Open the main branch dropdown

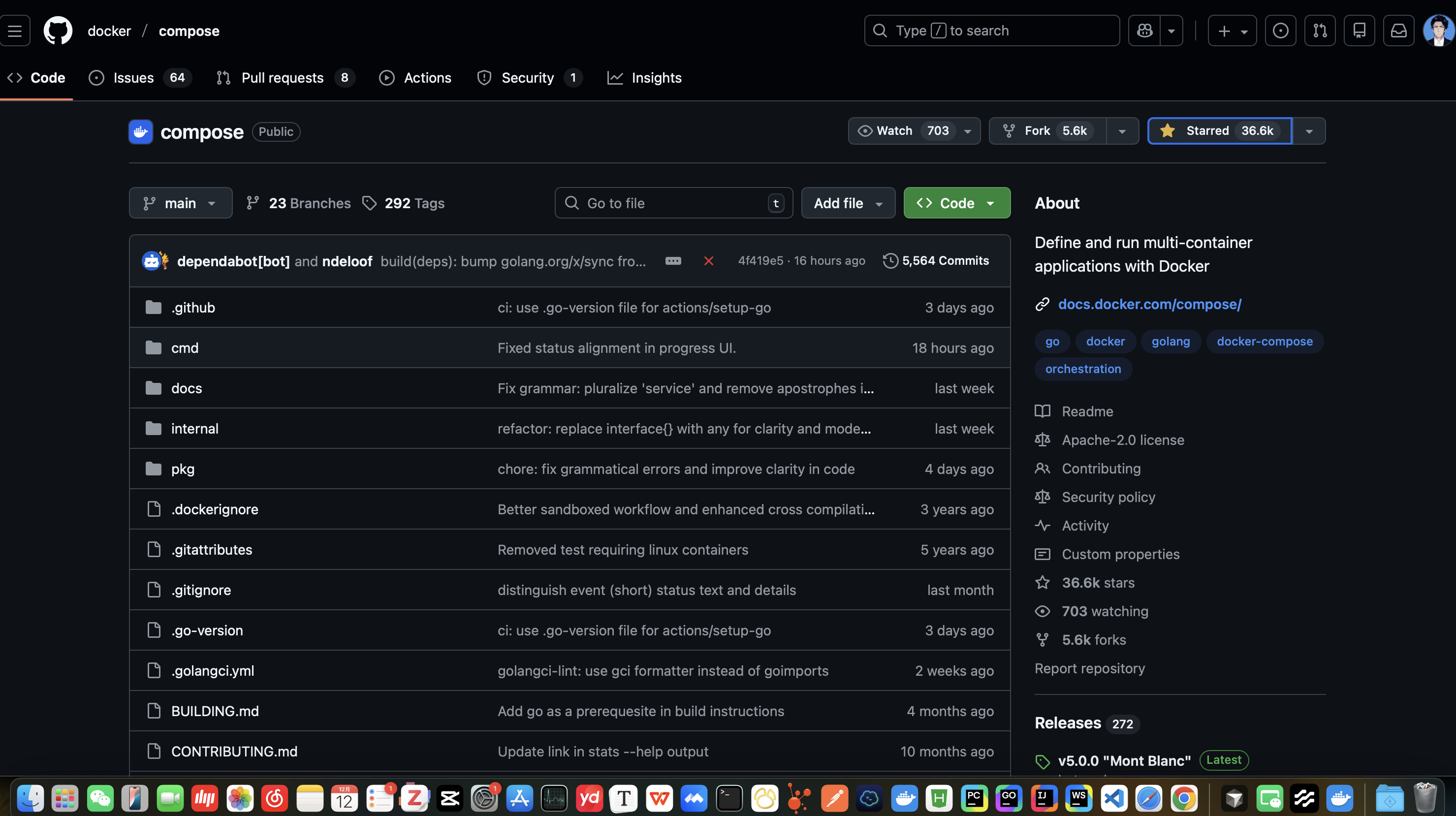pyautogui.click(x=180, y=203)
